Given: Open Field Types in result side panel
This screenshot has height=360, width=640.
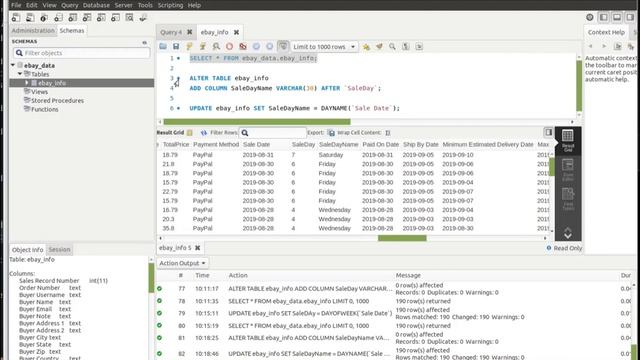Looking at the screenshot, I should (568, 199).
